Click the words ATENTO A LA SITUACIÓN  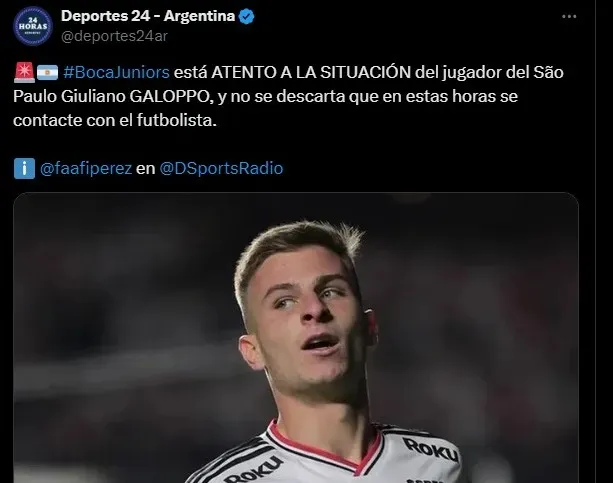click(311, 72)
